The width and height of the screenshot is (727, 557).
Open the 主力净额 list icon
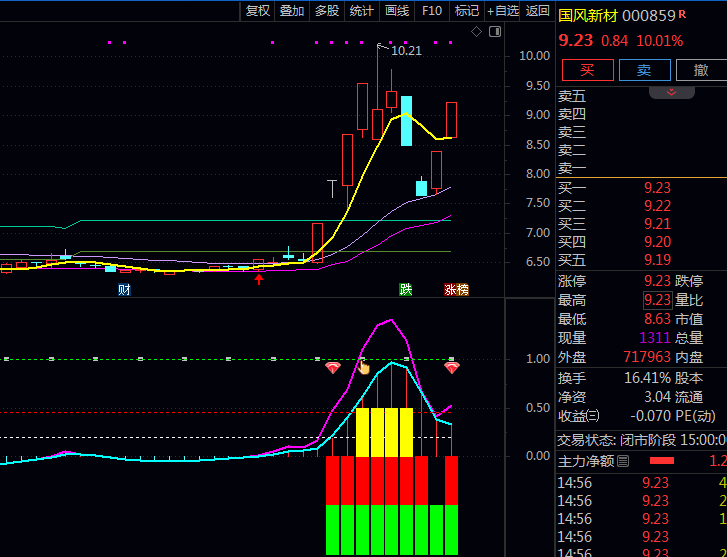click(x=623, y=461)
